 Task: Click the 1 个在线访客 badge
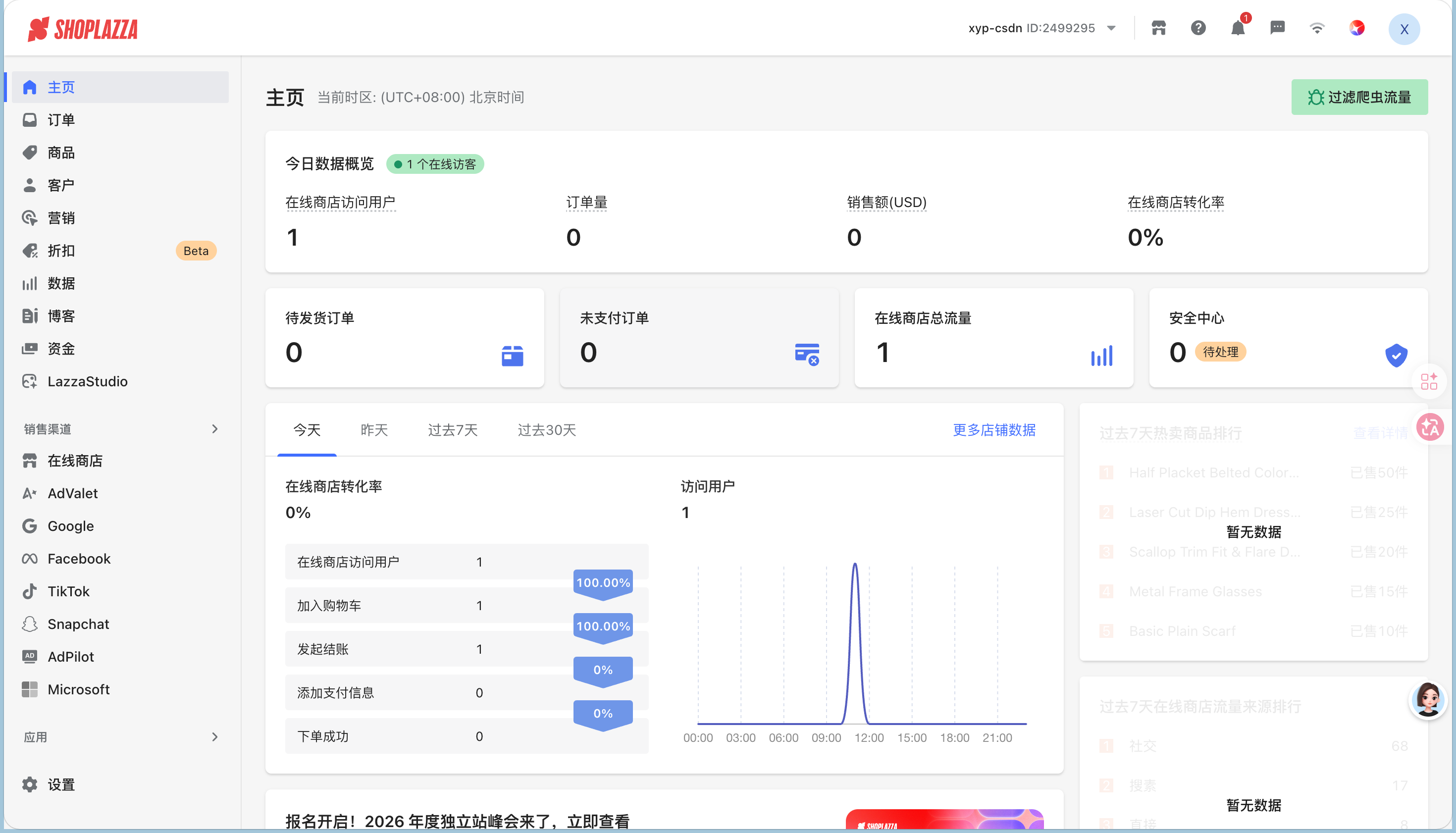(x=435, y=164)
